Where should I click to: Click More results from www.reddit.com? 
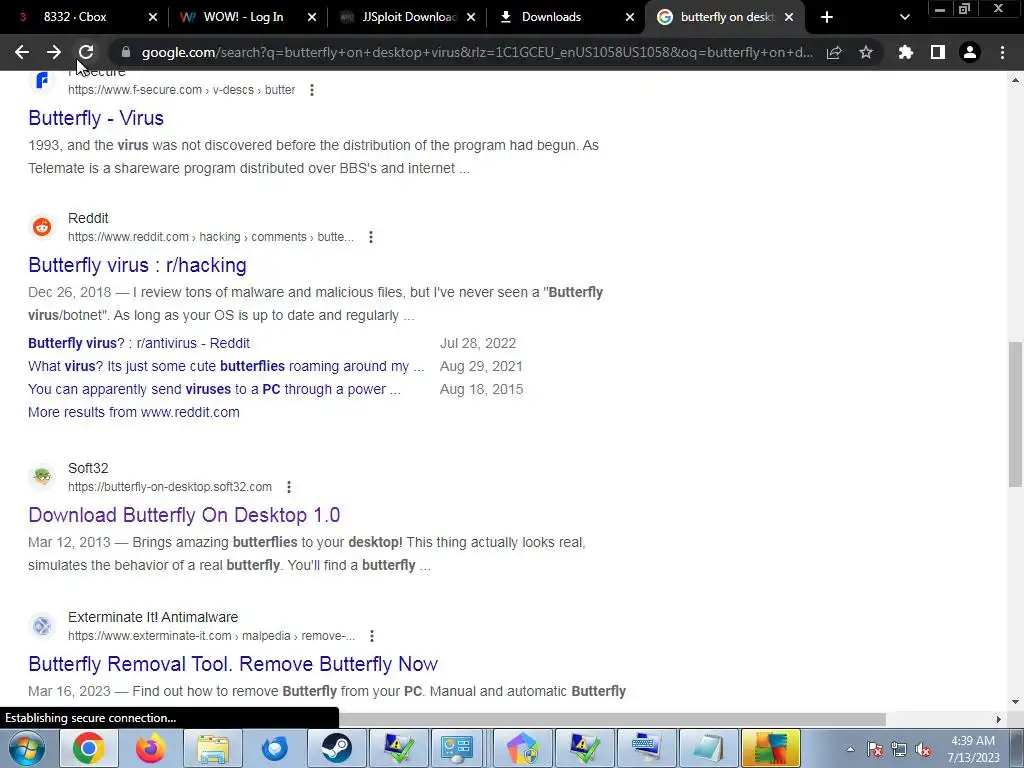click(134, 412)
